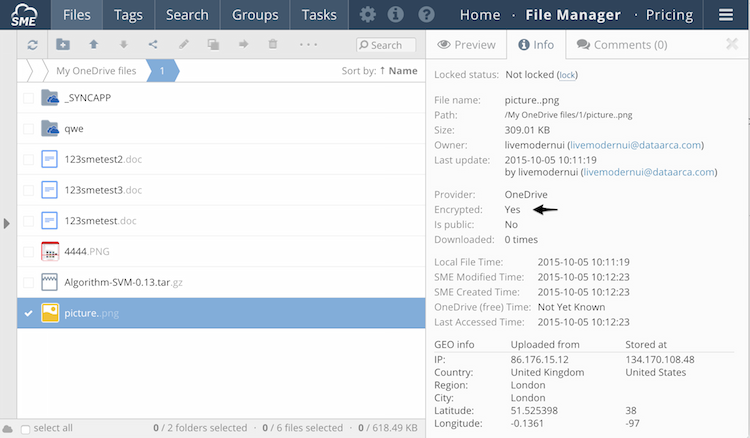Open the Tags menu item
The image size is (750, 438).
(x=128, y=15)
